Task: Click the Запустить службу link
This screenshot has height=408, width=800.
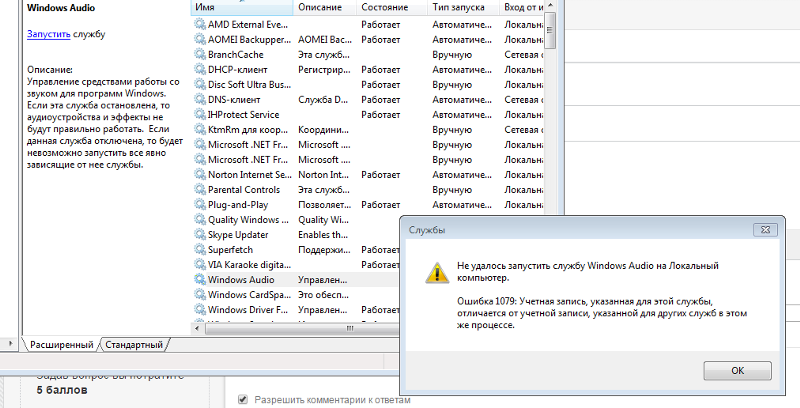Action: 48,34
